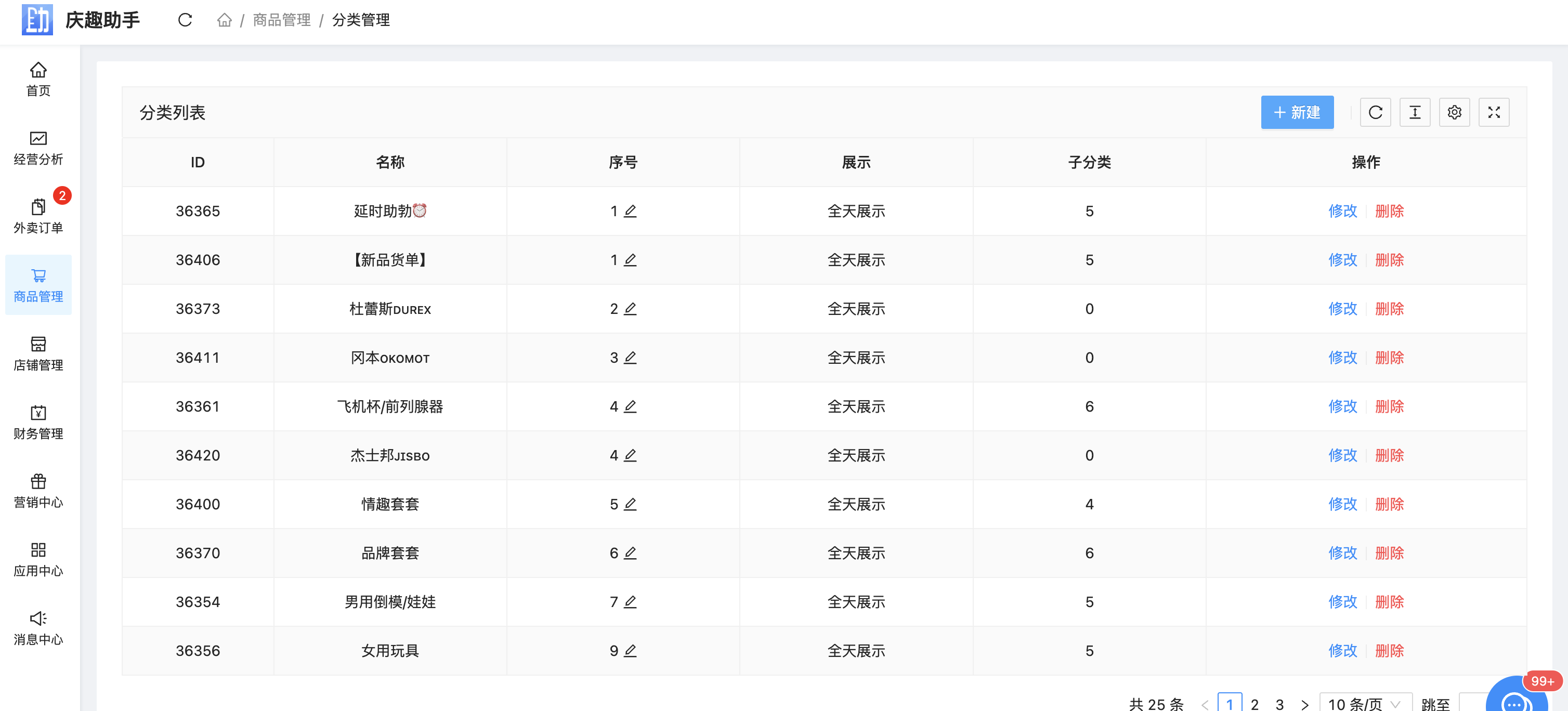The width and height of the screenshot is (1568, 711).
Task: Go to next page arrow in pagination
Action: pos(1304,704)
